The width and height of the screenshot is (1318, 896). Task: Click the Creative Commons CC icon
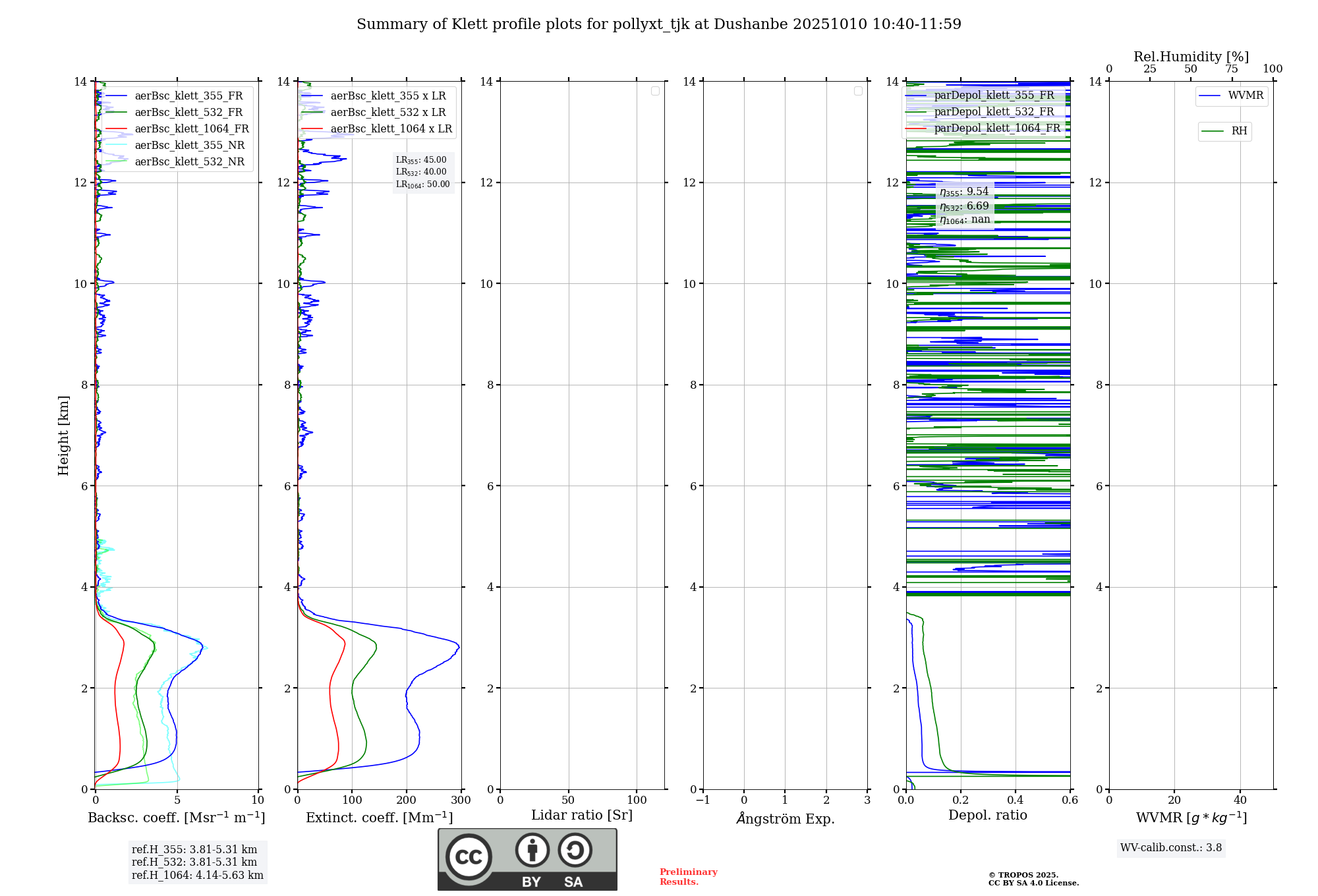point(469,856)
